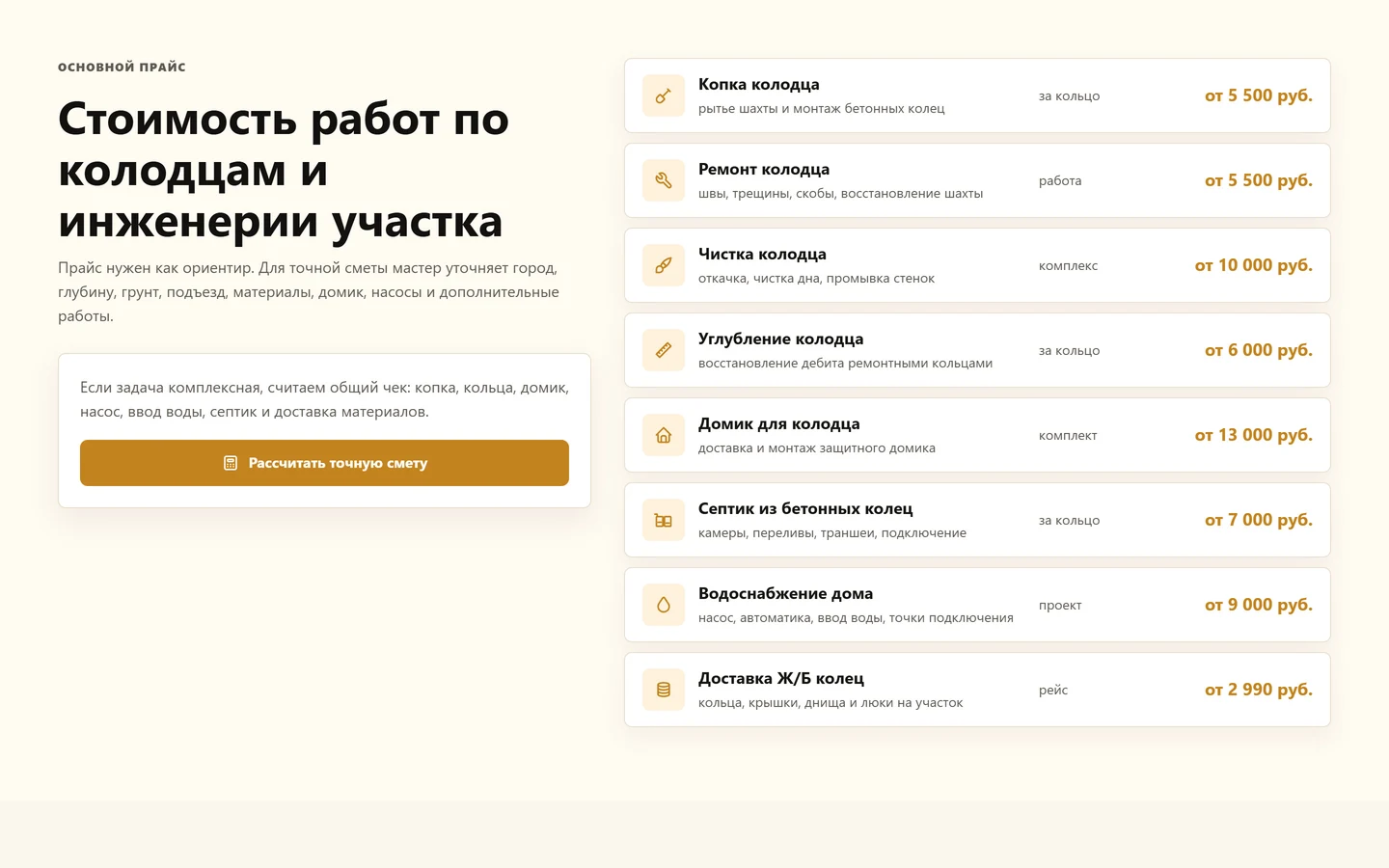Click the description доставка и монтаж защитного домика
Screen dimensions: 1389x868
(817, 448)
